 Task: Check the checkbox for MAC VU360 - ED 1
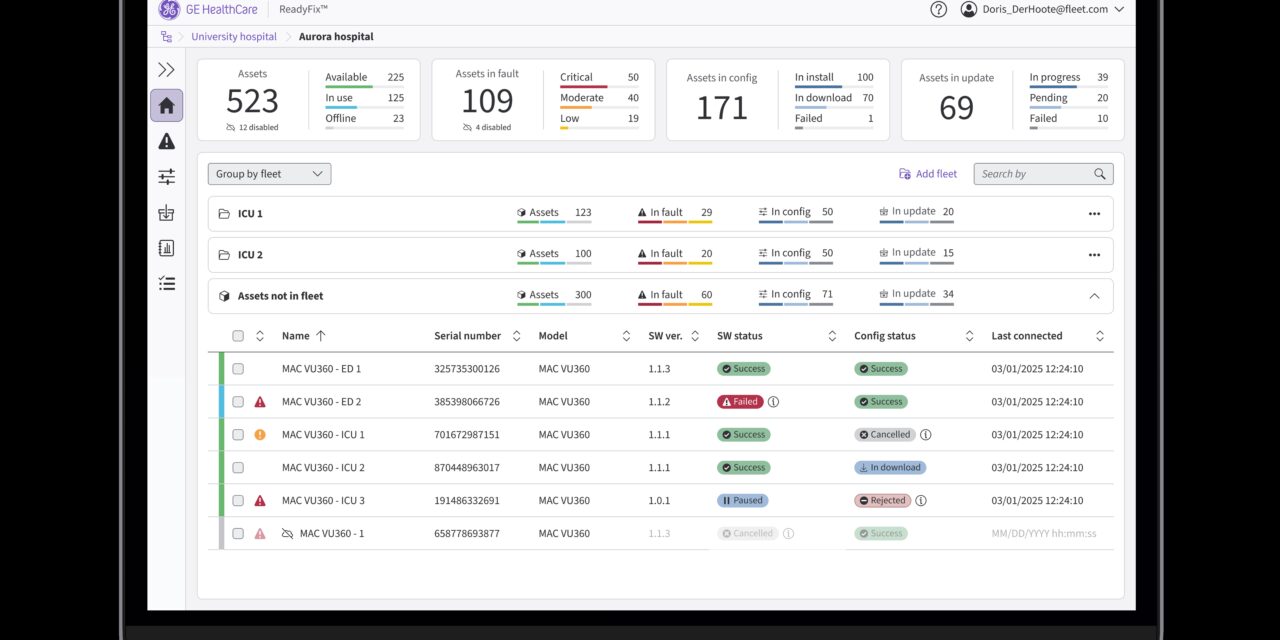(238, 368)
